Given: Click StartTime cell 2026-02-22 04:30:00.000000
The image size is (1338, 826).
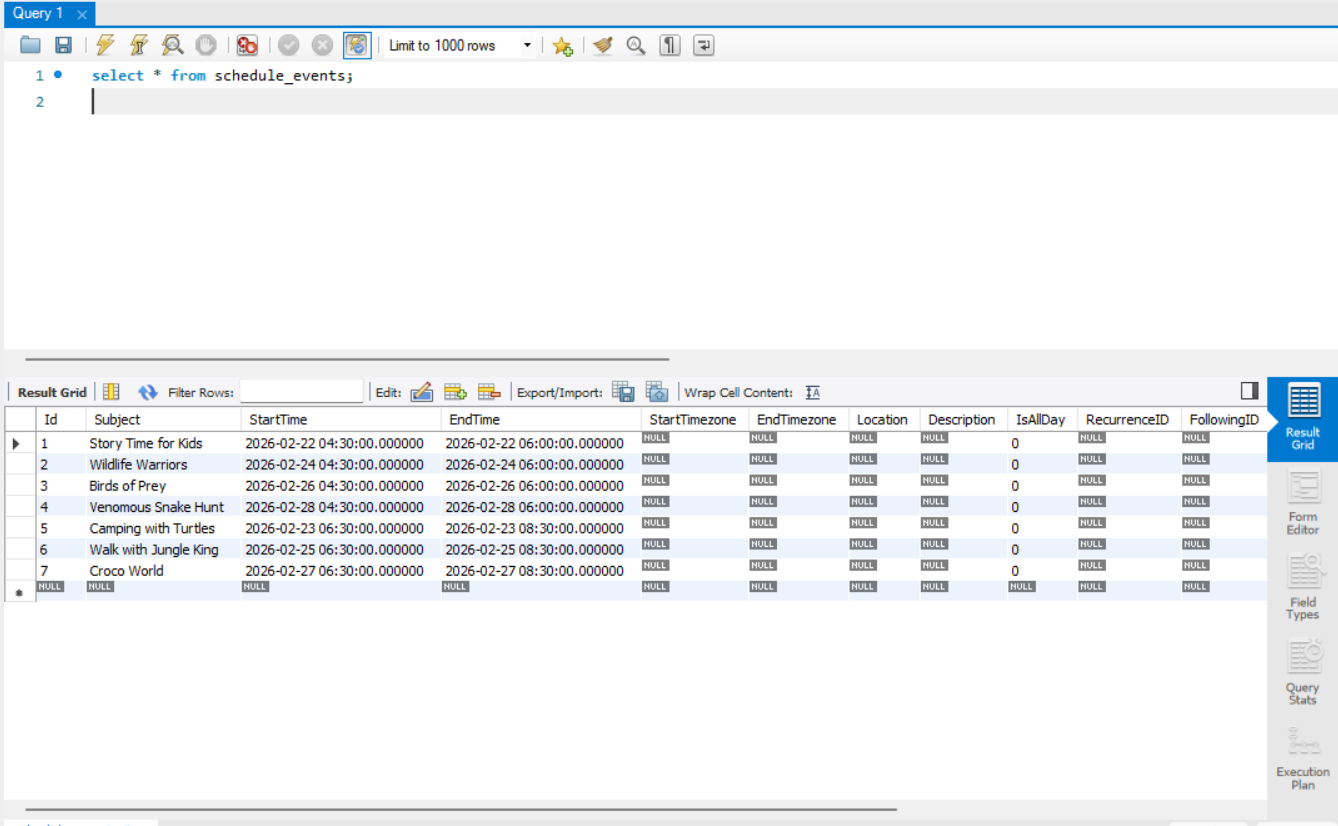Looking at the screenshot, I should (x=341, y=443).
